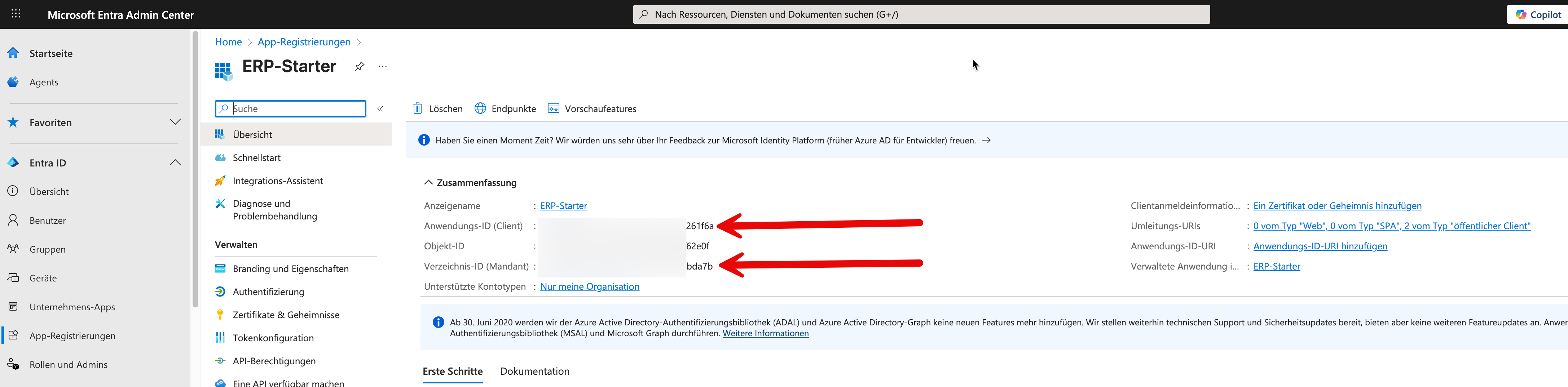Click the Suche field in resource menu
1568x387 pixels.
pyautogui.click(x=290, y=108)
